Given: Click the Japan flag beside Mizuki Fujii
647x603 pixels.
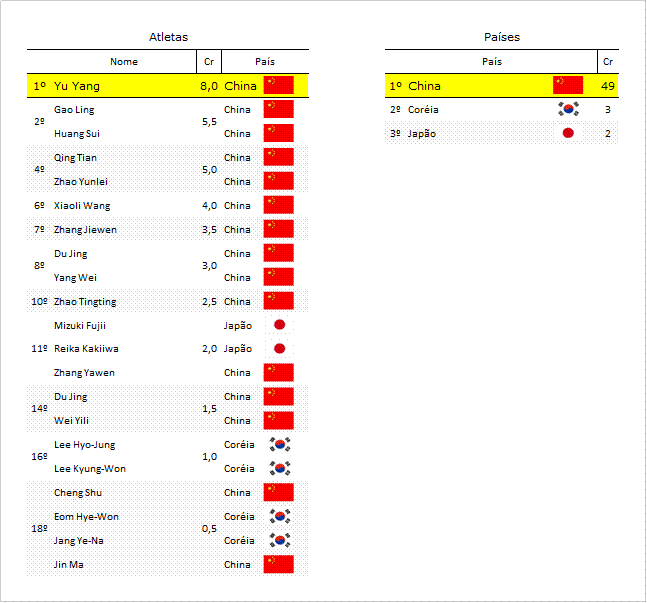Looking at the screenshot, I should point(279,325).
